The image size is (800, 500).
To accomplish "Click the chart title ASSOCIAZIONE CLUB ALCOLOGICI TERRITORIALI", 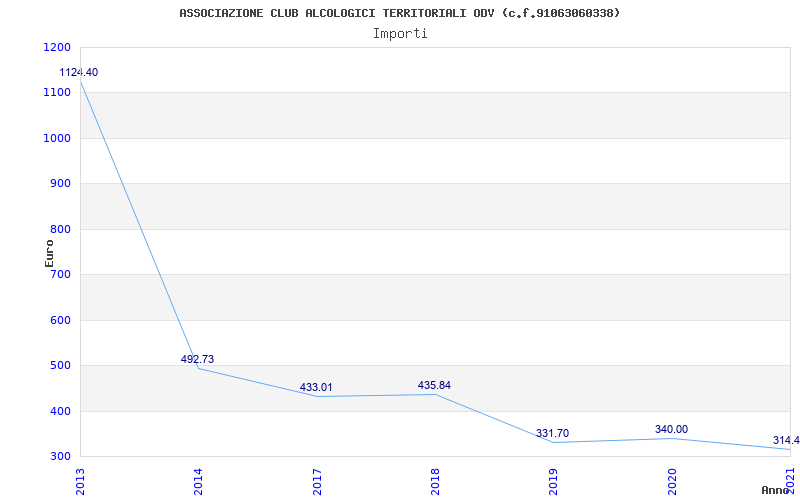I will pyautogui.click(x=399, y=13).
